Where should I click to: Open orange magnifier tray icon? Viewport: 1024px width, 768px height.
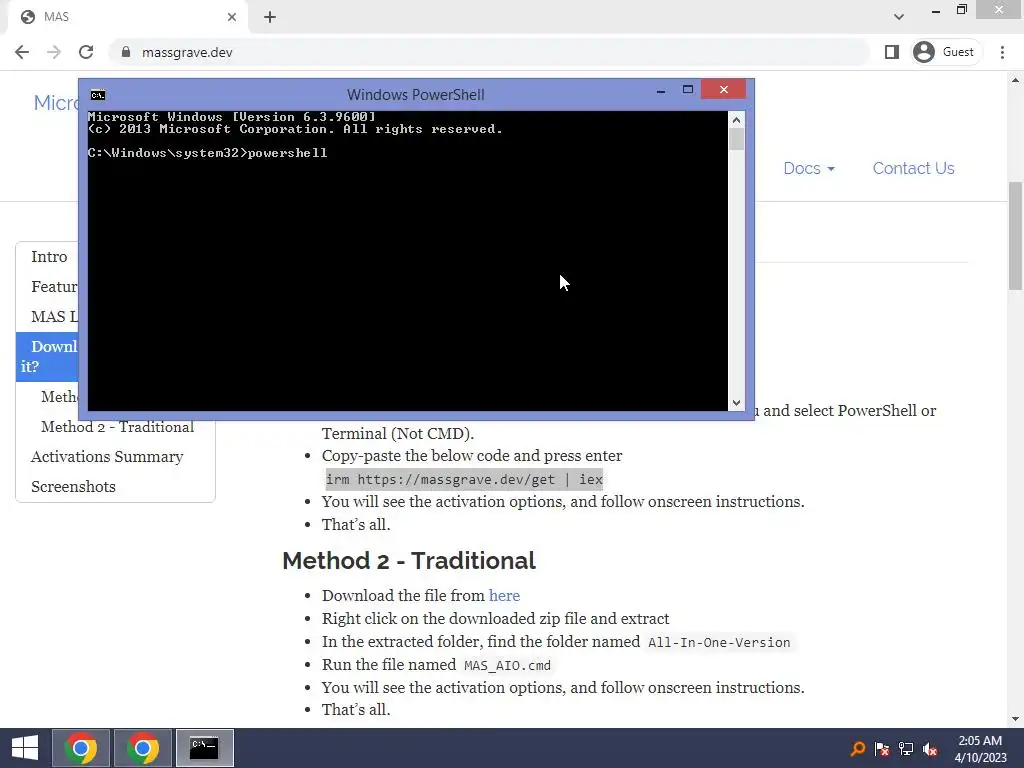pyautogui.click(x=857, y=749)
